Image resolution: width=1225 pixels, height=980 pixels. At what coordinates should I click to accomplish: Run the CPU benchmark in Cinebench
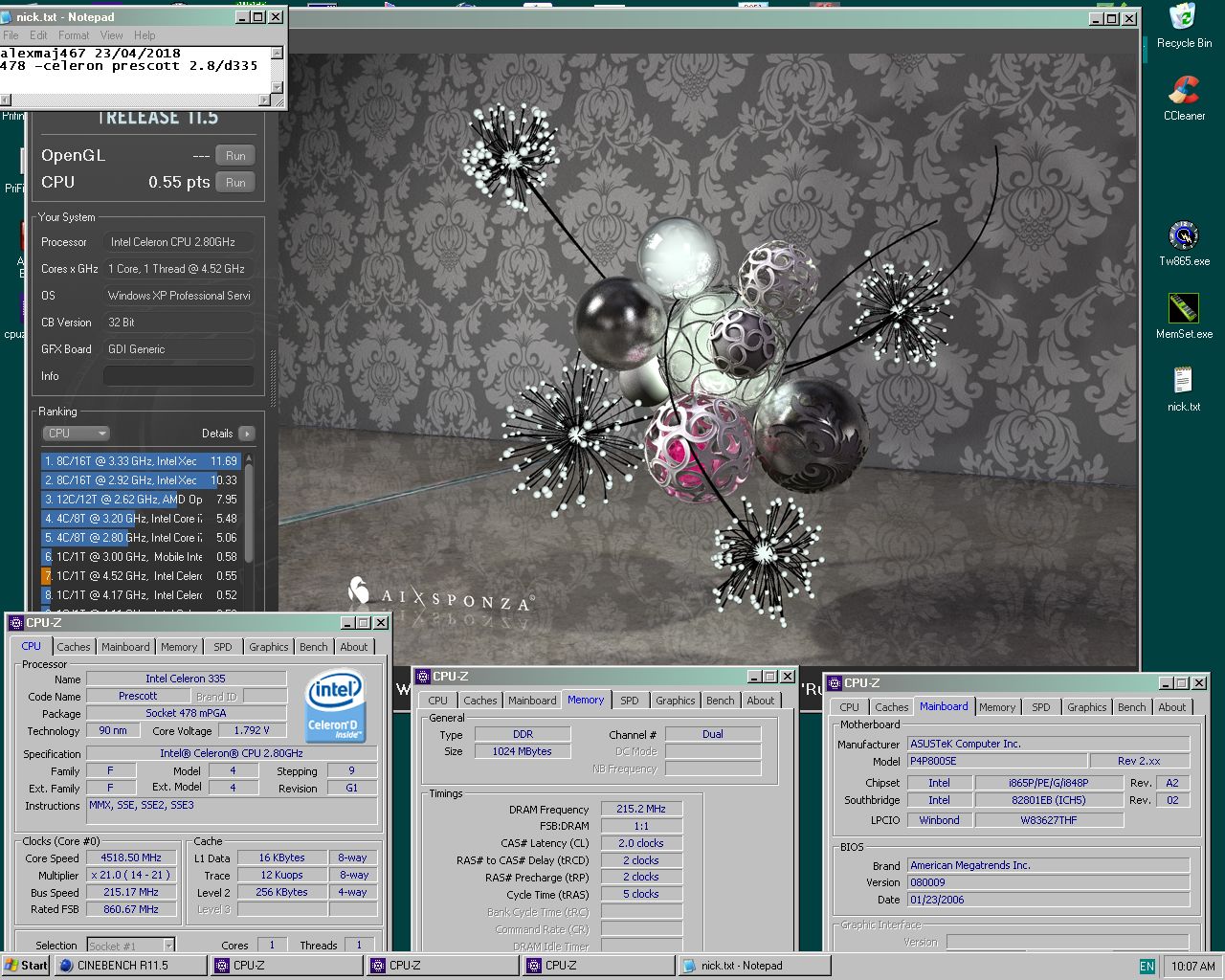click(235, 182)
